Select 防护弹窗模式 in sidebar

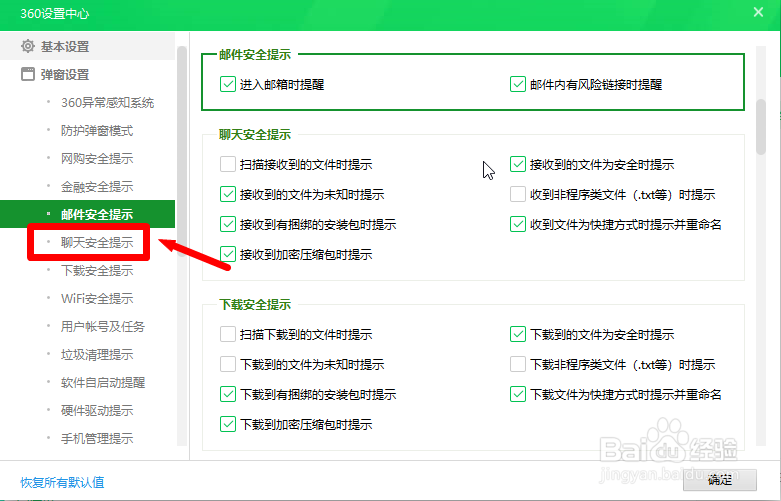tap(97, 130)
